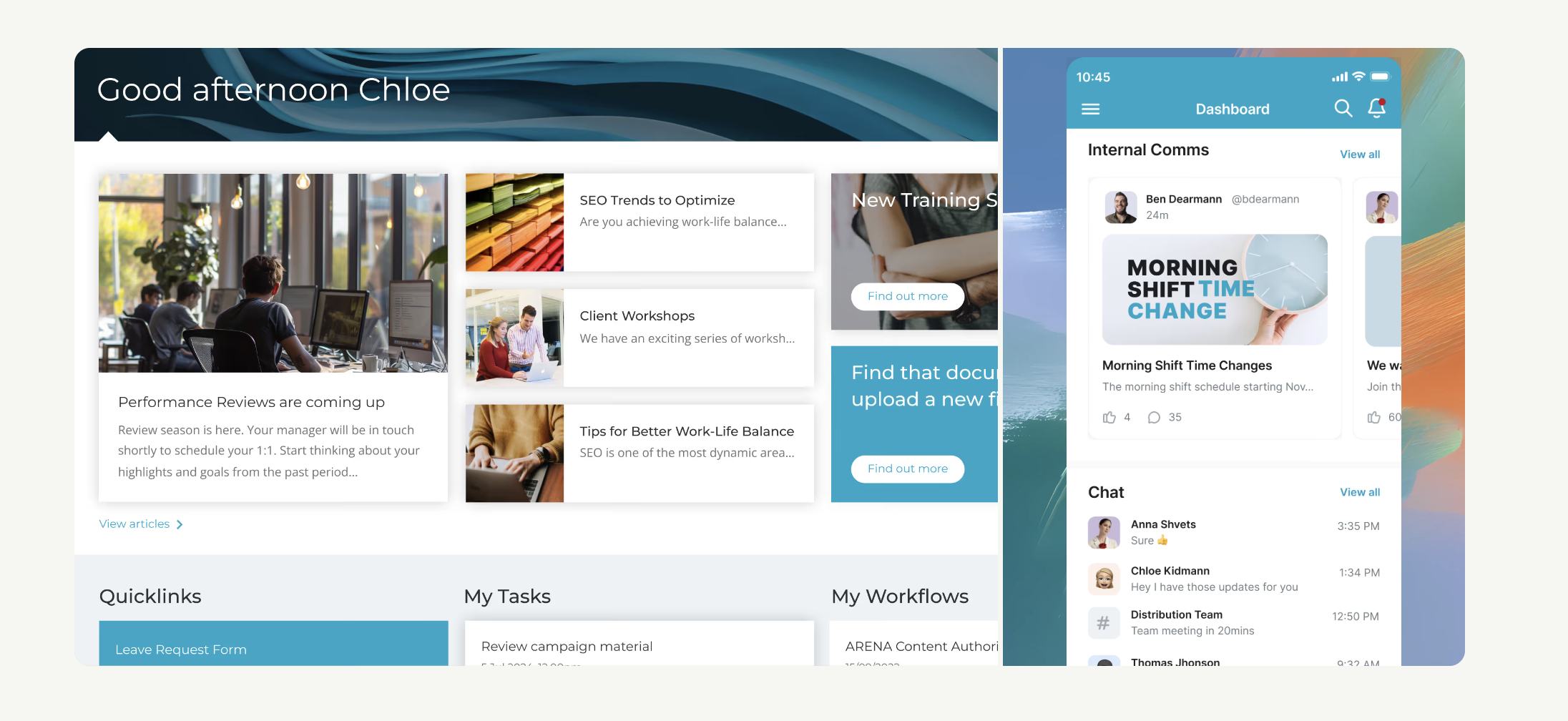Open 'SEO Trends to Optimize' article title
The image size is (1568, 721).
click(657, 200)
